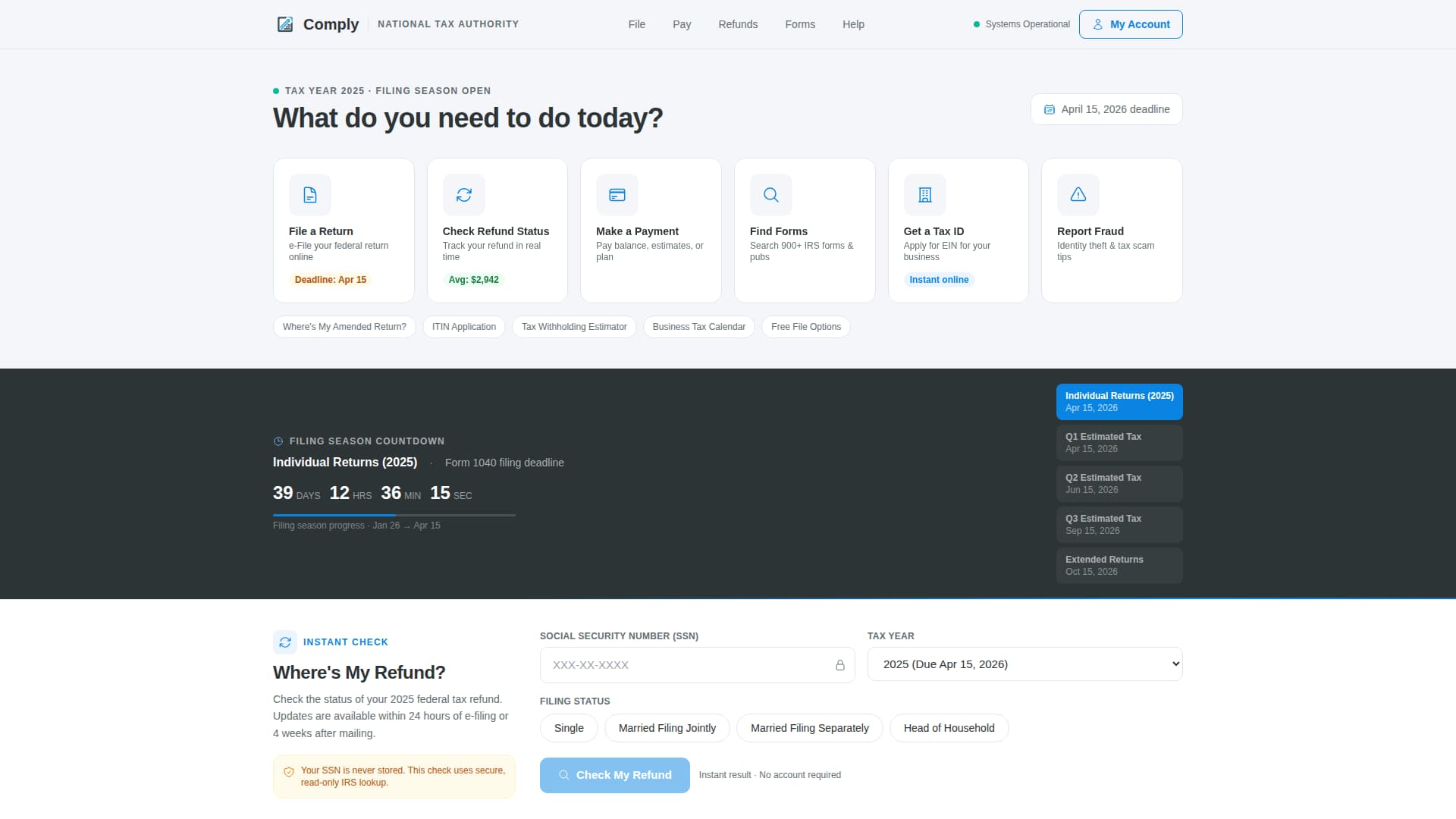Open Tax Withholding Estimator link
The width and height of the screenshot is (1456, 819).
pos(574,327)
